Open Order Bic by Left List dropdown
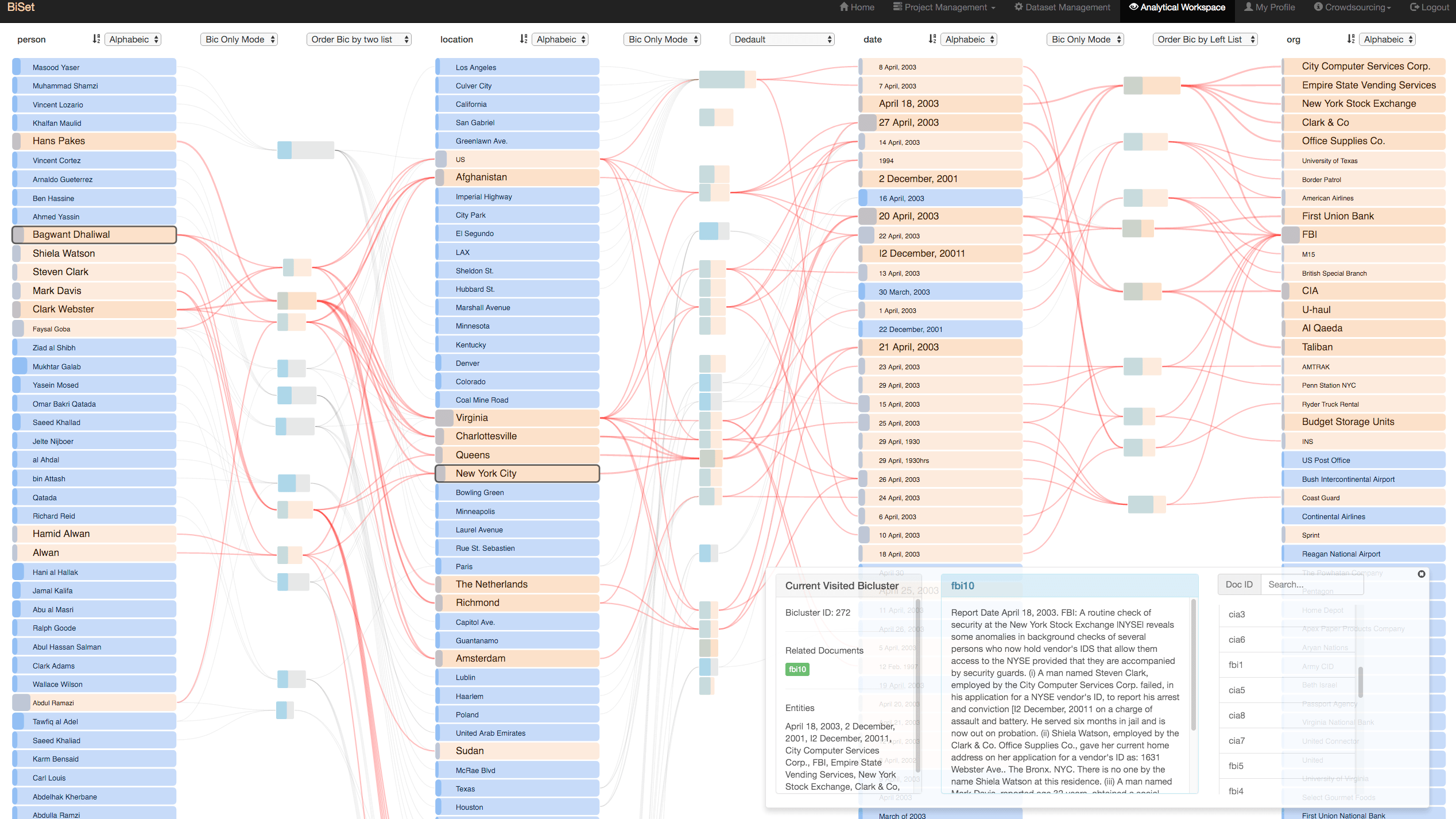Image resolution: width=1456 pixels, height=819 pixels. click(1205, 39)
